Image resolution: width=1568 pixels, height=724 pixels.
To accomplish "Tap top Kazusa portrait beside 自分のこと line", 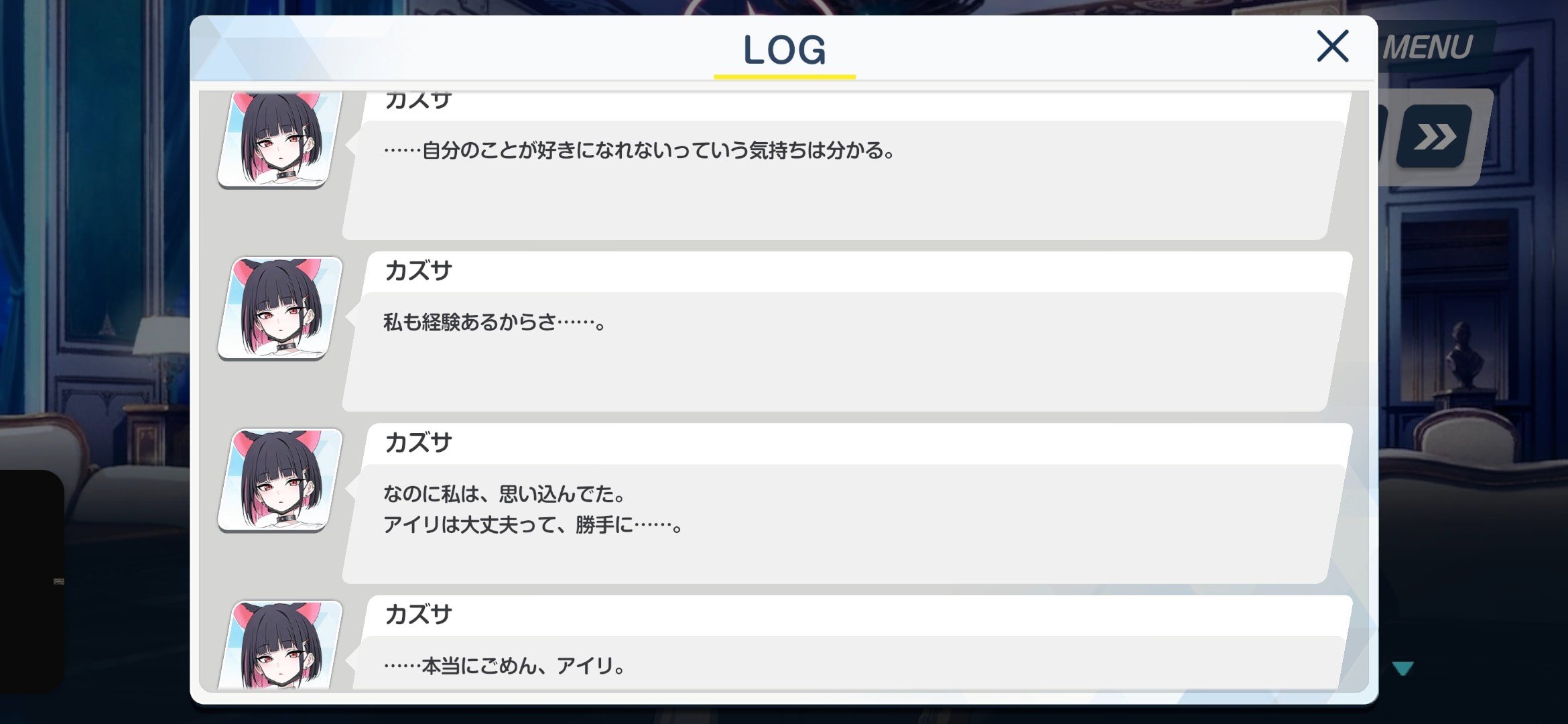I will (280, 139).
